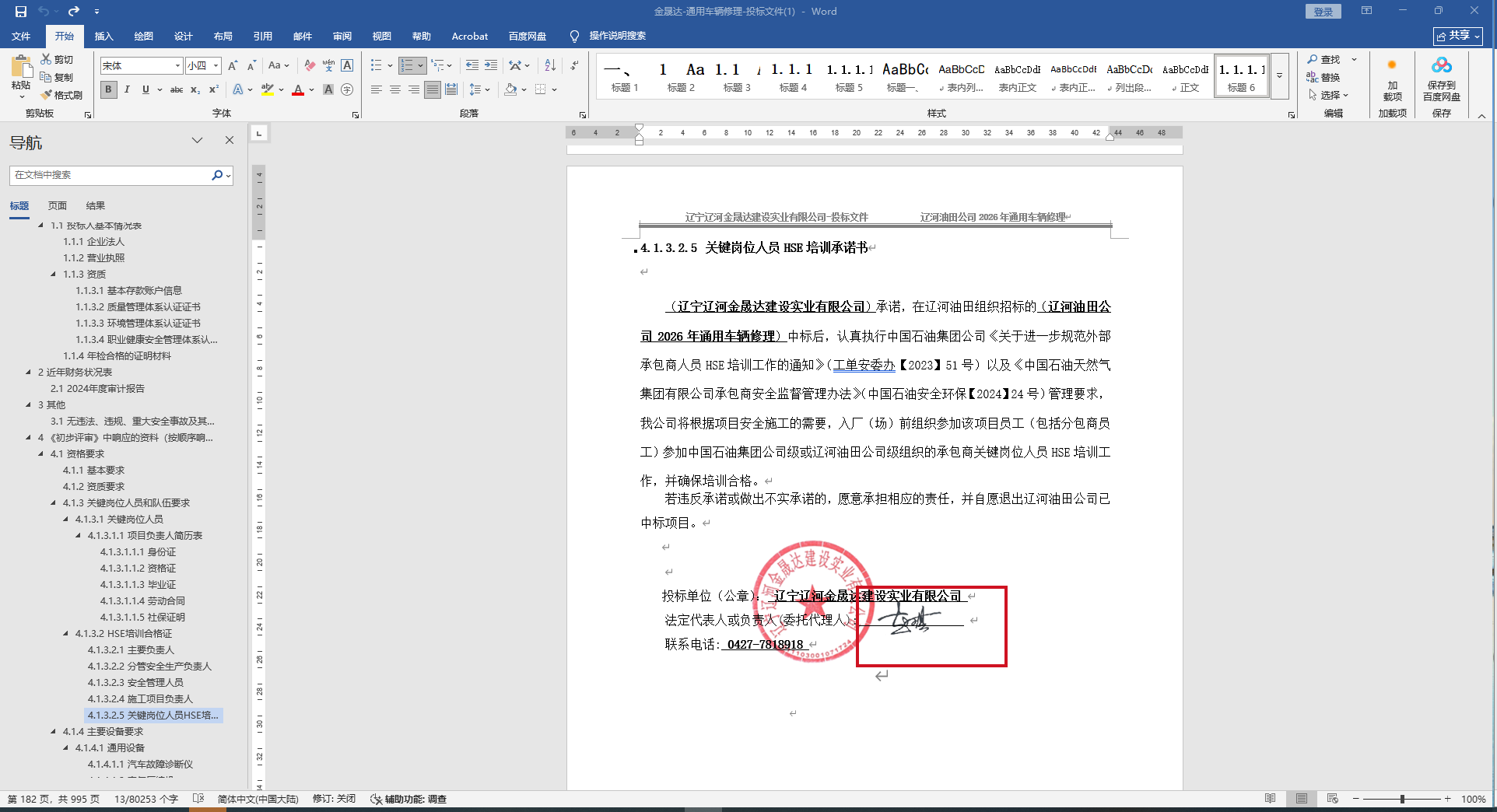
Task: Click the Save icon in the title bar
Action: (21, 12)
